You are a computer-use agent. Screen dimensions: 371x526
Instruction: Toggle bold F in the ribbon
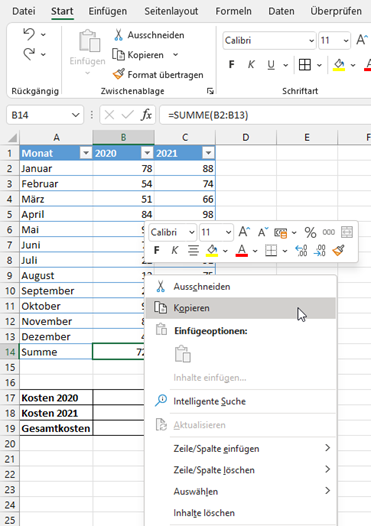(x=231, y=64)
